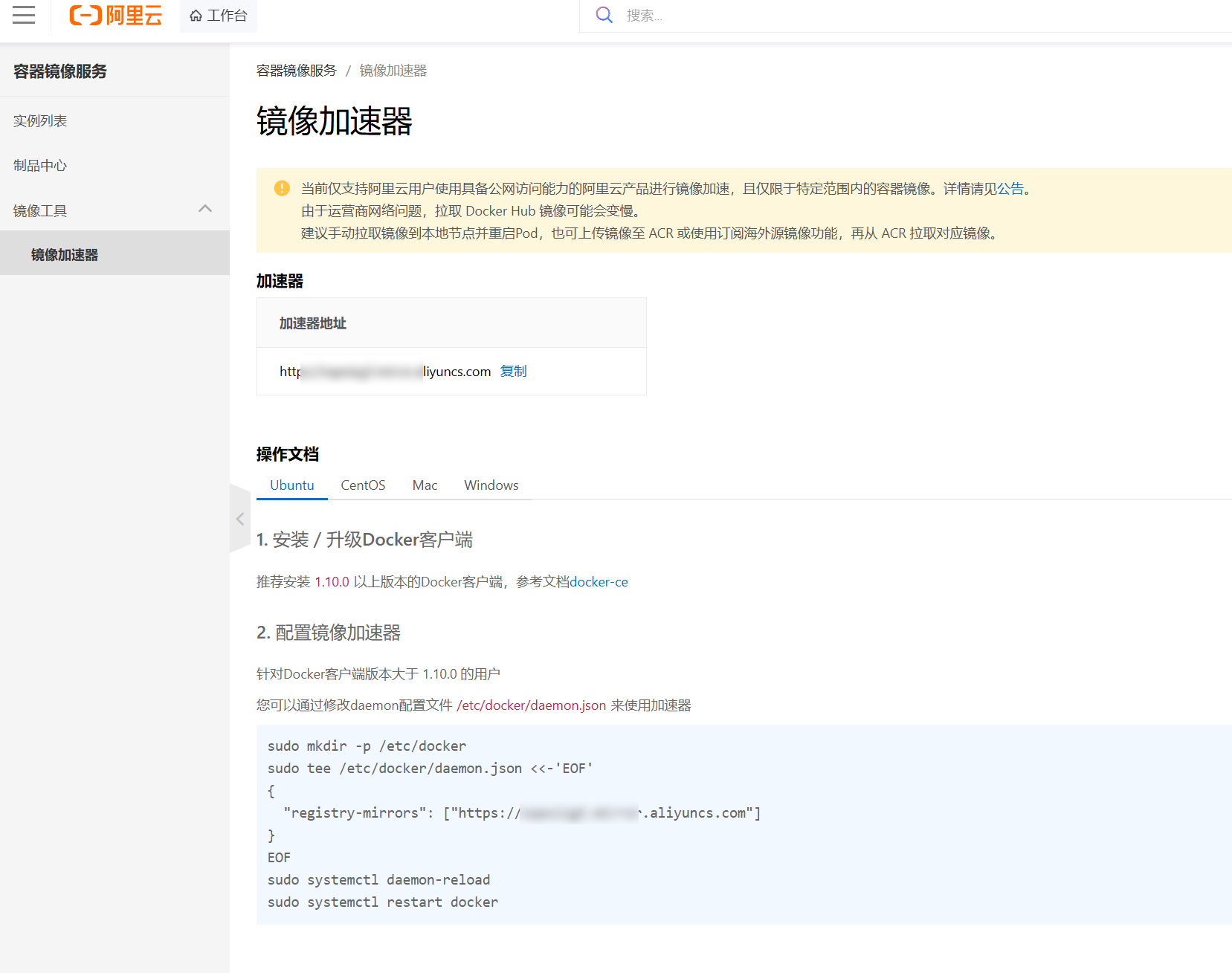1232x973 pixels.
Task: Open the hamburger navigation menu
Action: [24, 15]
